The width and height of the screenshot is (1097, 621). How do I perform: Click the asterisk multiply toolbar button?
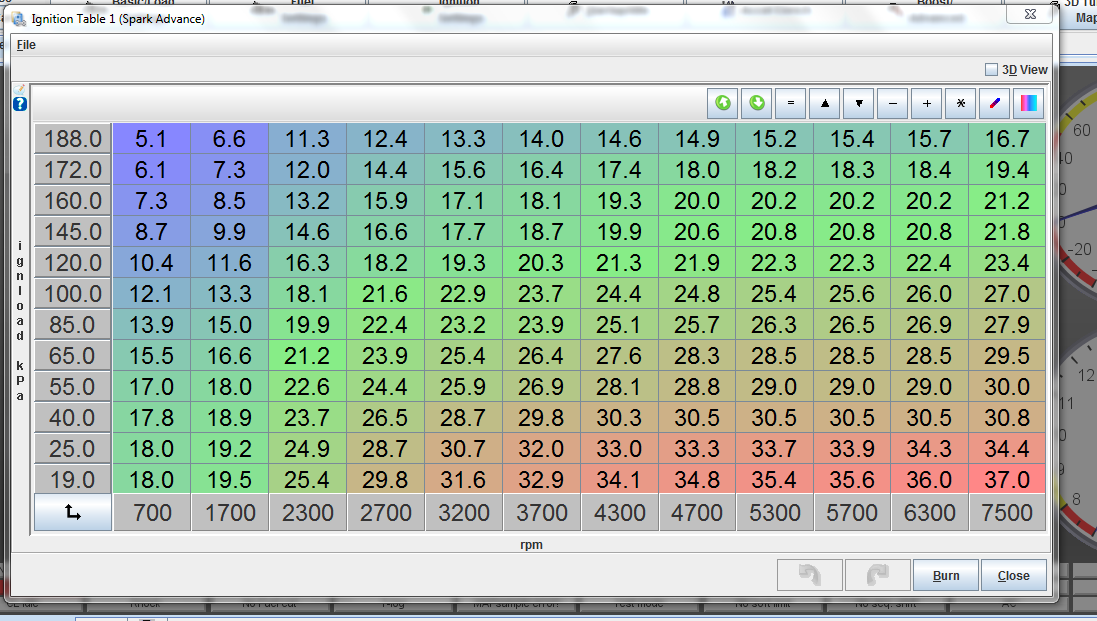960,103
